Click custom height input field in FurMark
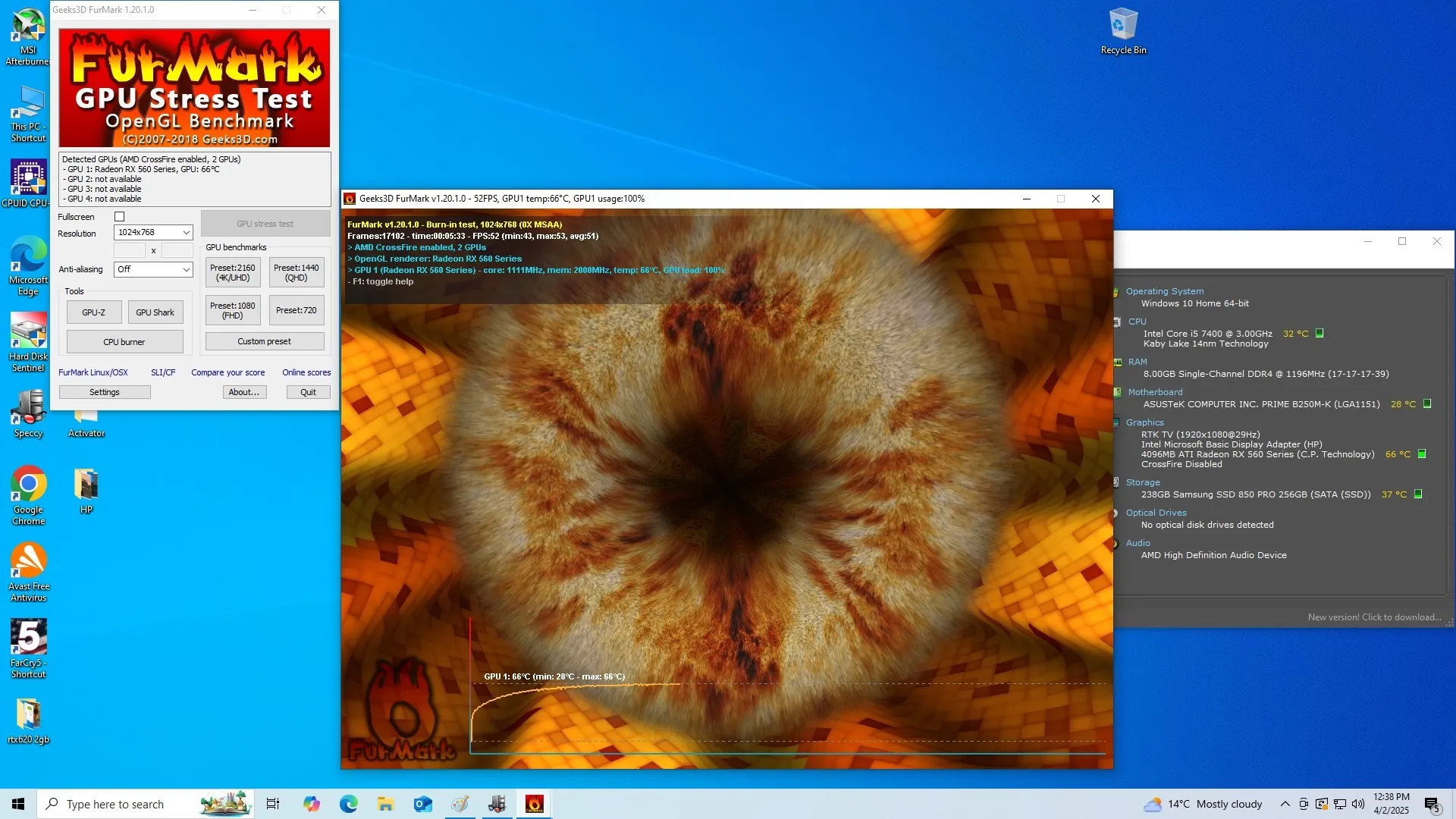This screenshot has width=1456, height=819. (x=177, y=250)
